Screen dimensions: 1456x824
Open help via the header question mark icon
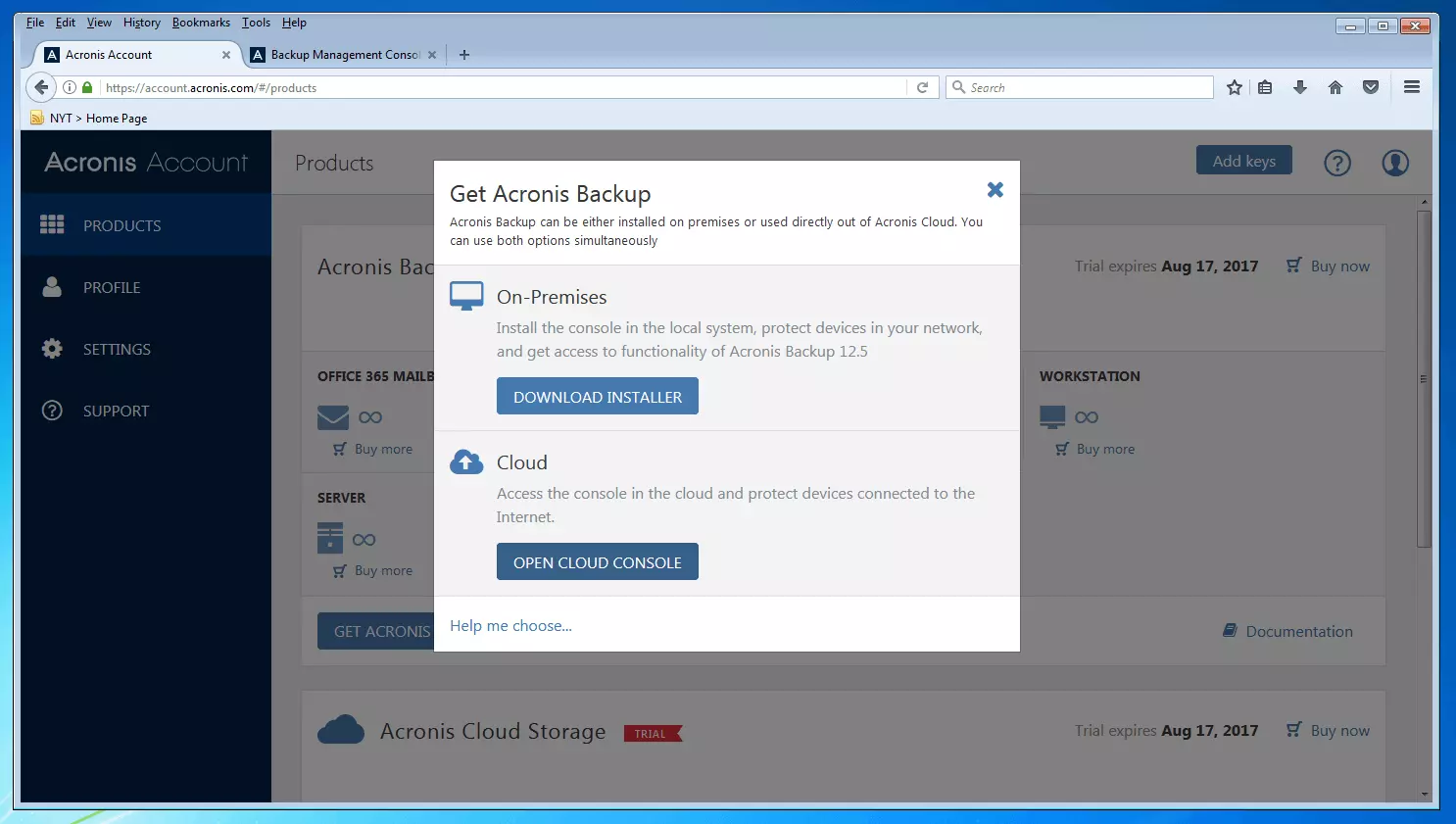[x=1337, y=163]
